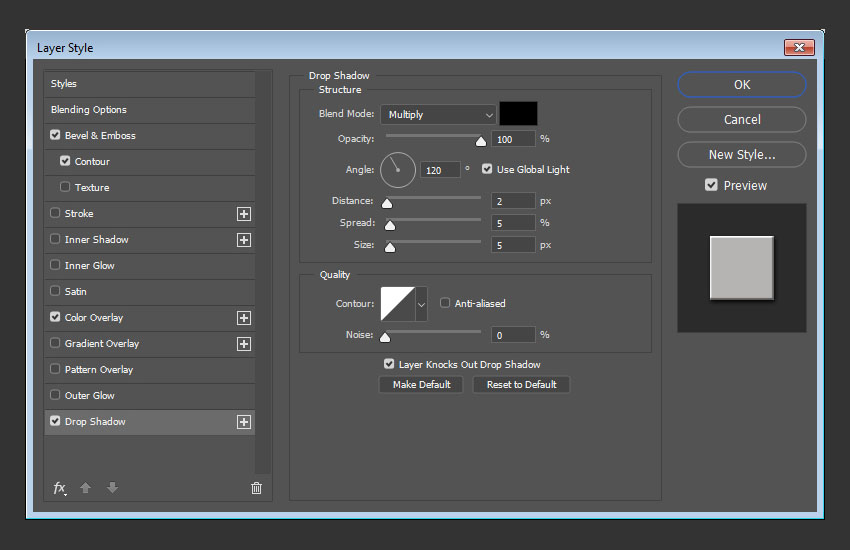The height and width of the screenshot is (550, 850).
Task: Uncheck the Color Overlay checkbox
Action: pos(55,317)
